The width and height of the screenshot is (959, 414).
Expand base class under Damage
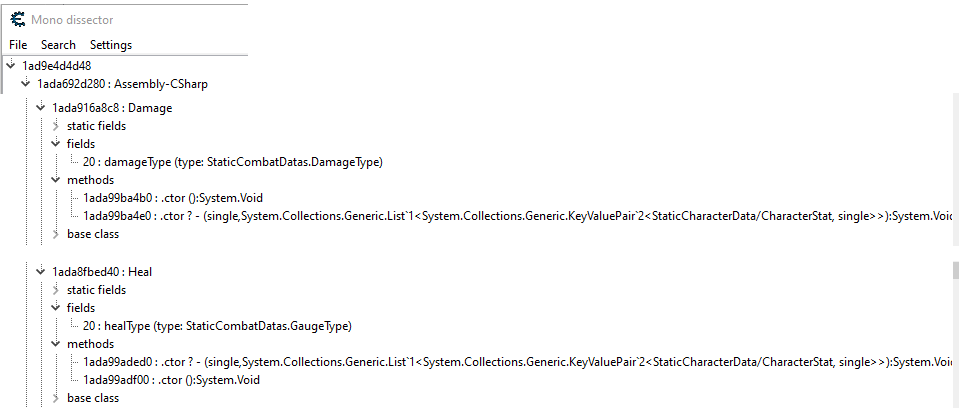(x=55, y=234)
